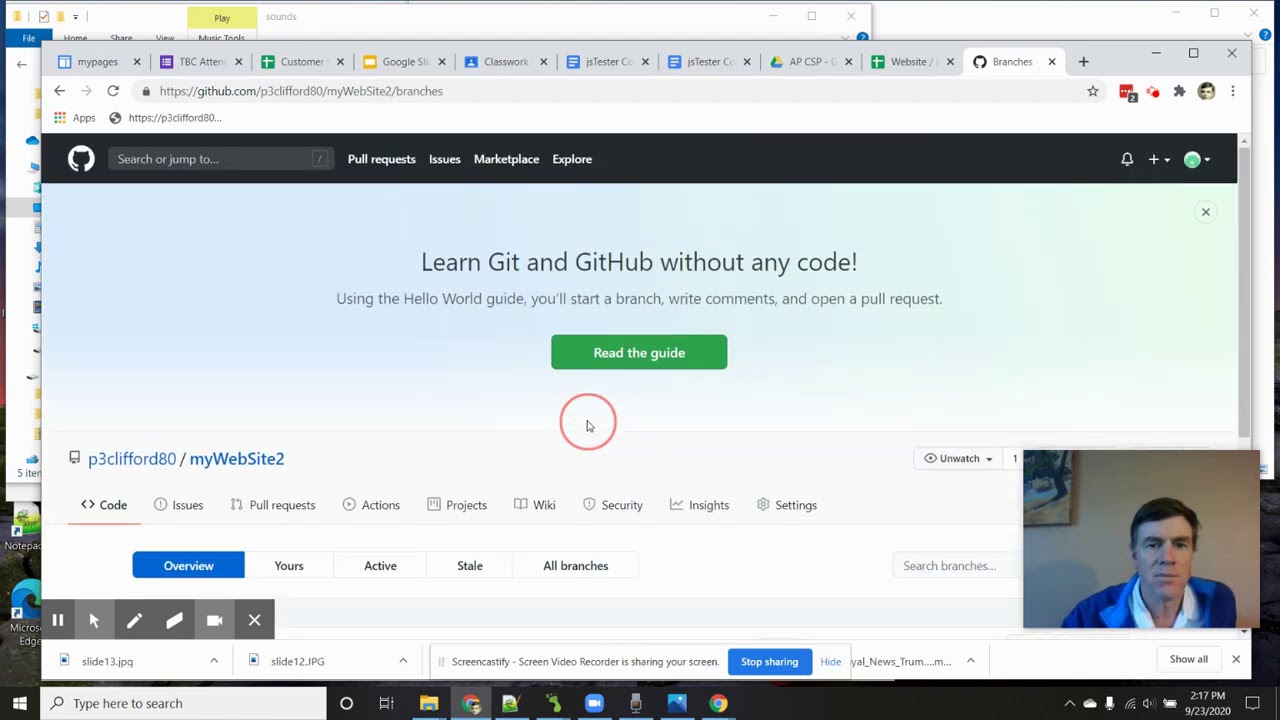Expand the Unwatch dropdown

click(x=958, y=458)
